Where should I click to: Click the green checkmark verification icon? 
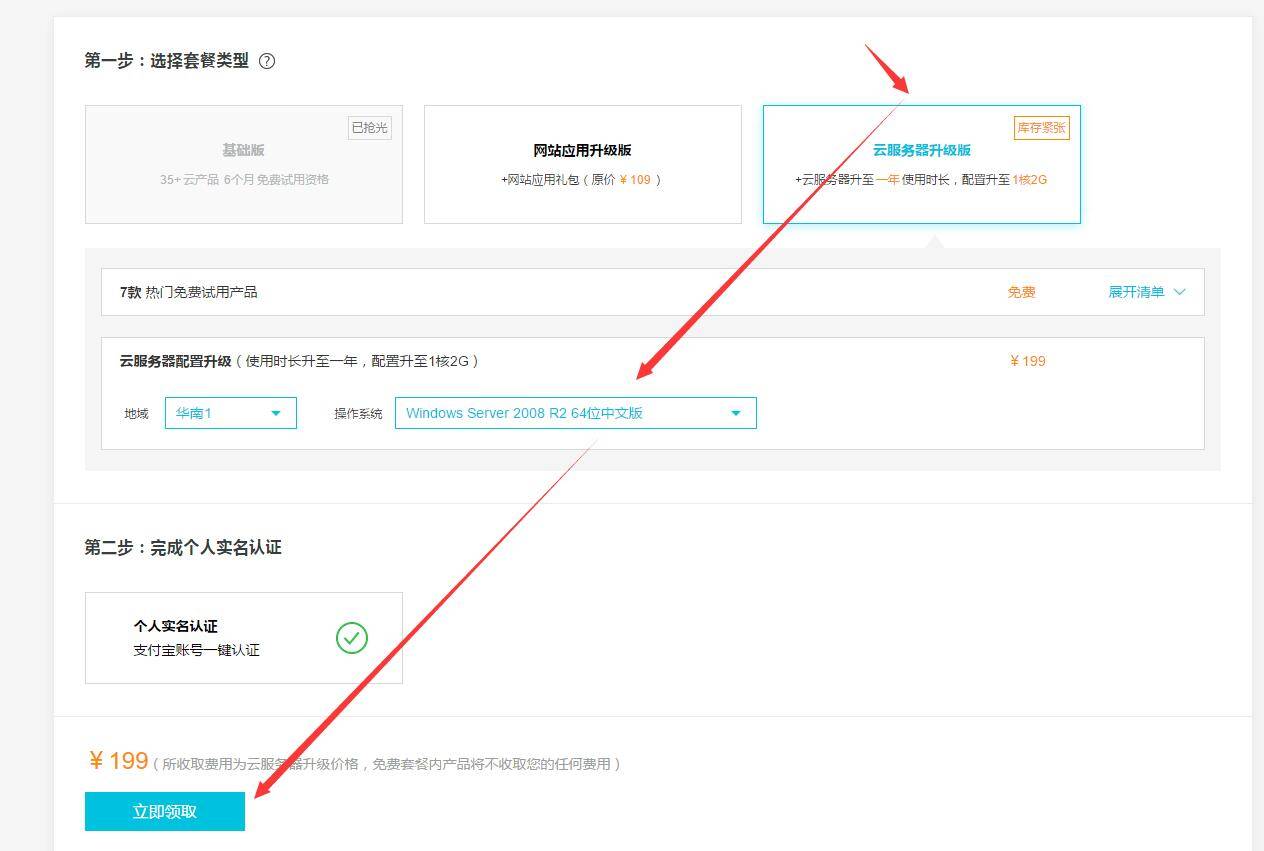tap(352, 638)
